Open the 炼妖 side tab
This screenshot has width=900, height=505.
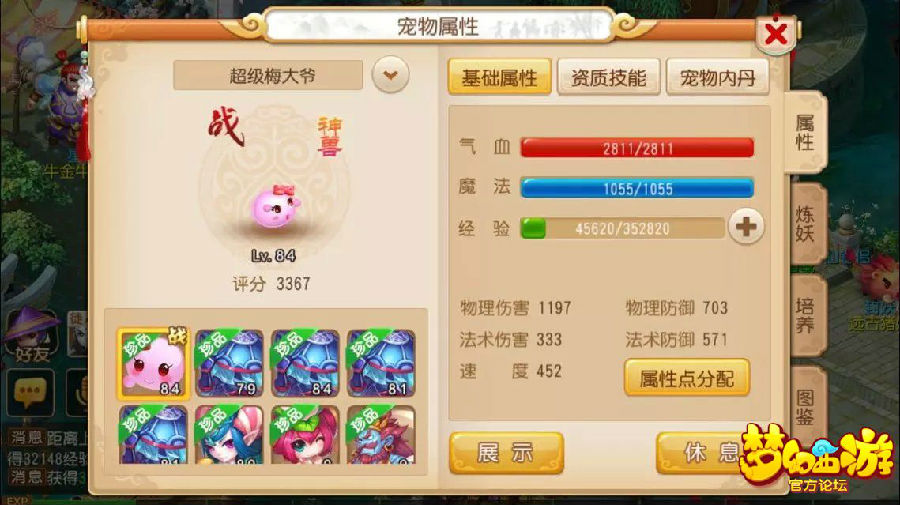(805, 224)
